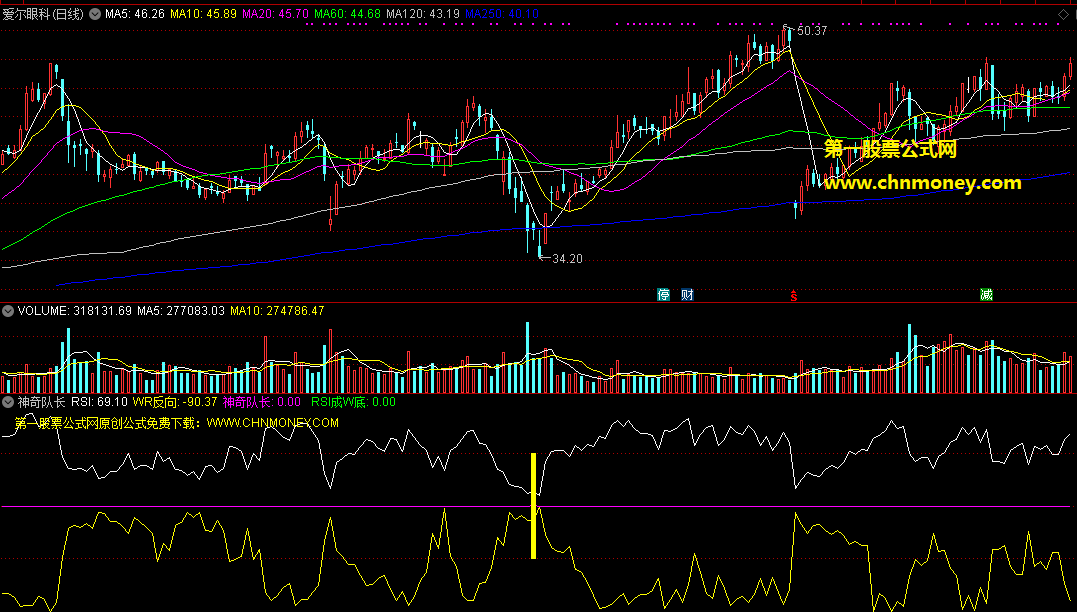The width and height of the screenshot is (1077, 612).
Task: Click the yellow vertical signal bar
Action: (x=533, y=506)
